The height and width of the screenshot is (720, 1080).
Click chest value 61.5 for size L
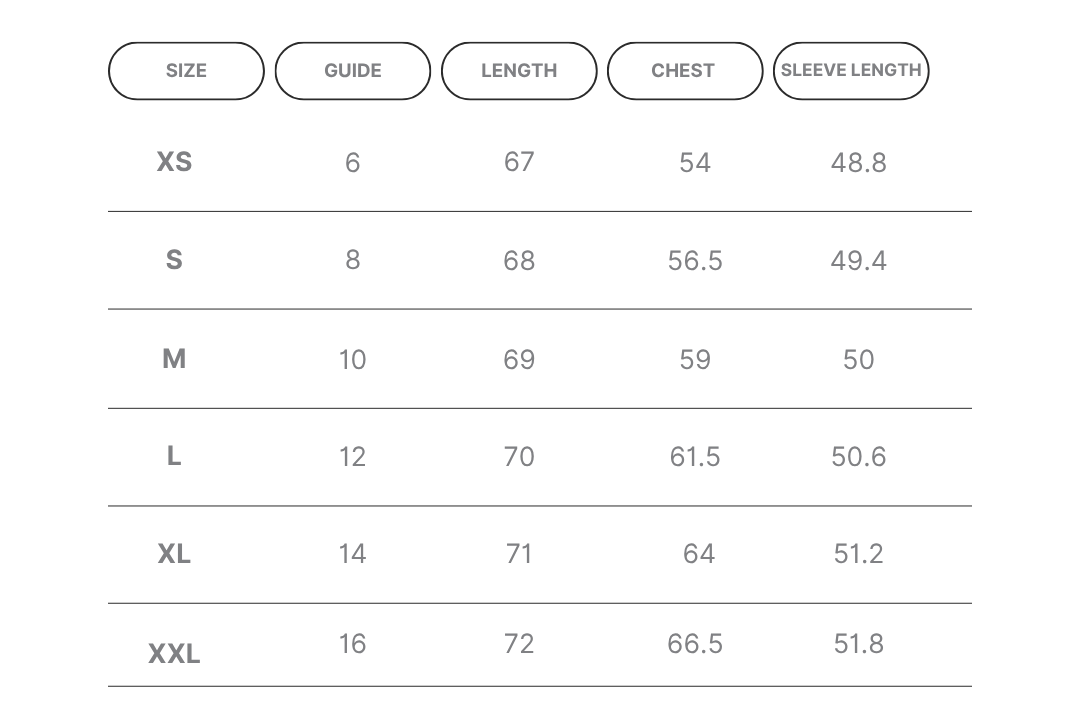click(x=695, y=457)
